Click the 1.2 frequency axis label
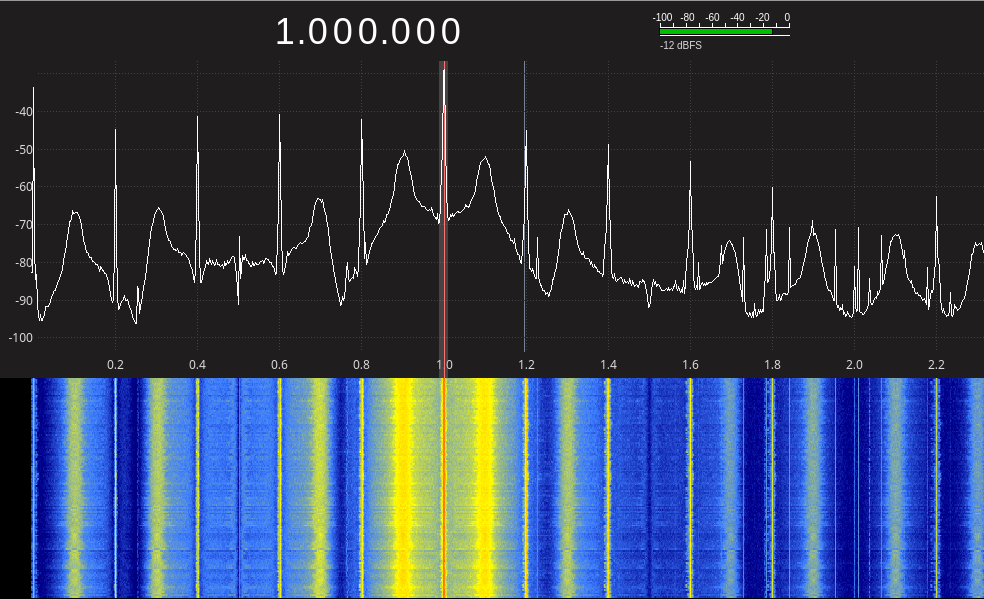Screen dimensions: 984x600 tap(527, 365)
